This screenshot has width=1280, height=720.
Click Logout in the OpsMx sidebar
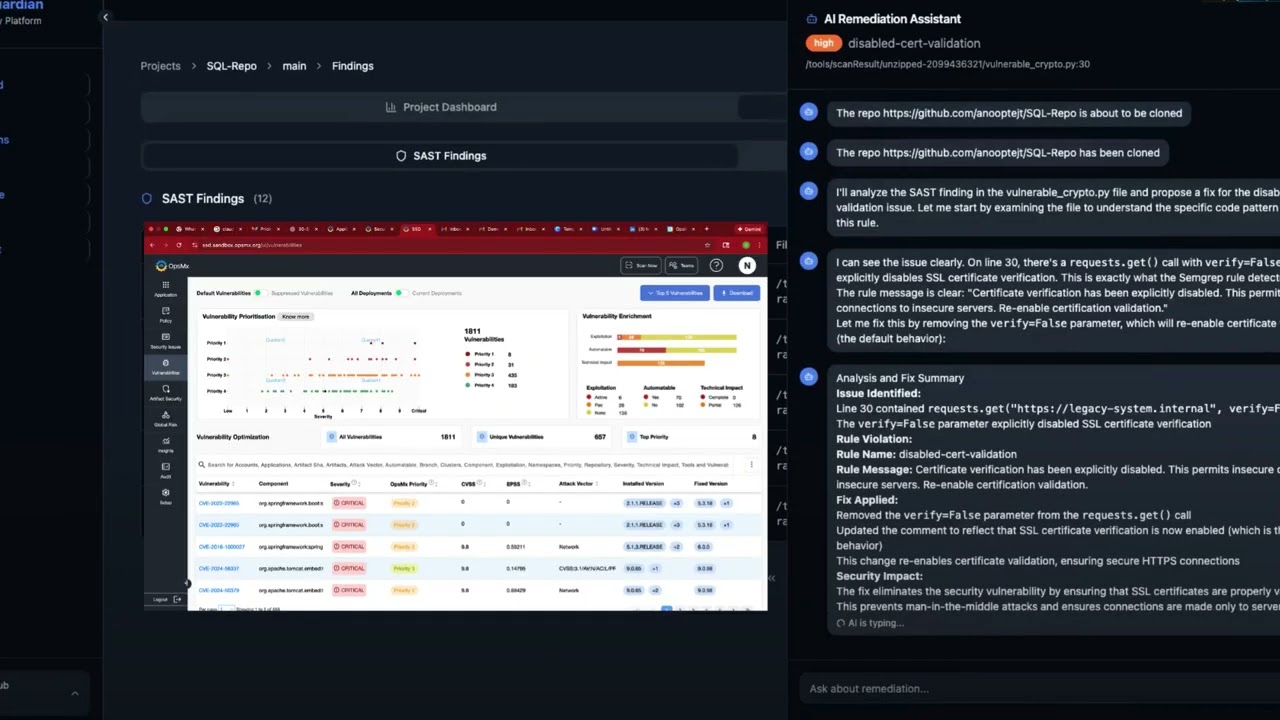(166, 599)
